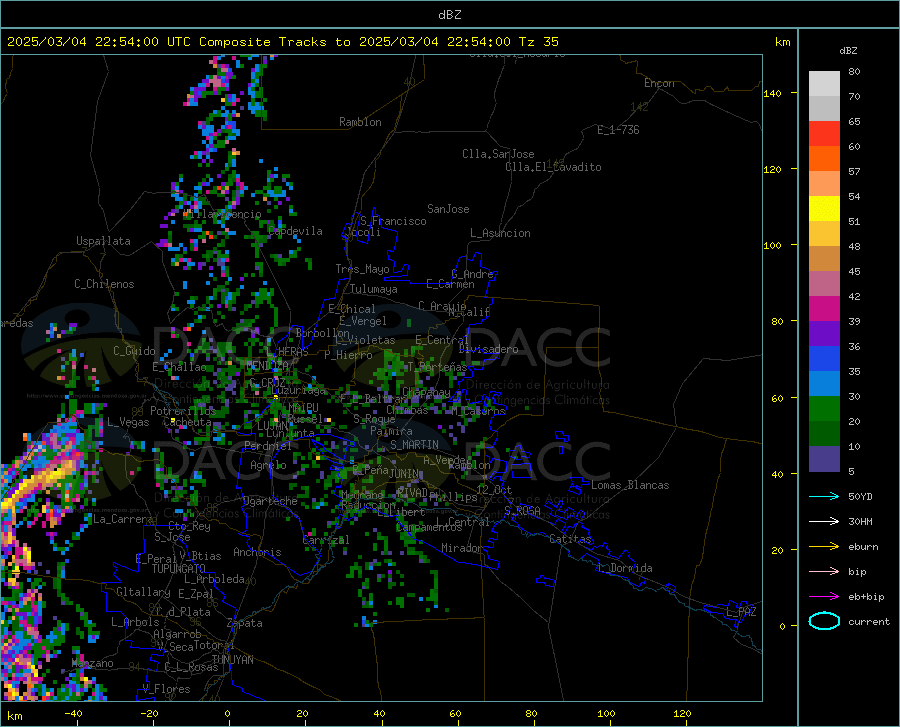Image resolution: width=900 pixels, height=727 pixels.
Task: Click the Anchoris map label
Action: point(257,552)
